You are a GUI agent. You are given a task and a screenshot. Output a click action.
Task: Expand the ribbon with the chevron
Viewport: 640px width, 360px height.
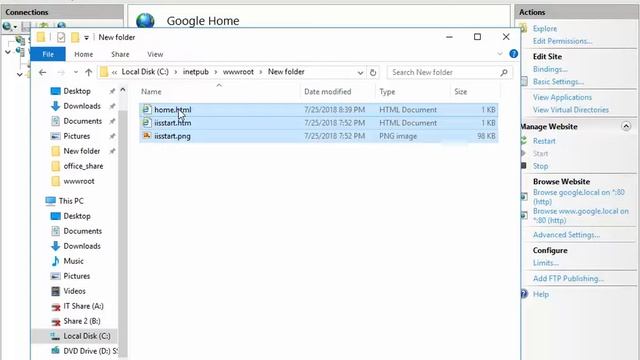tap(500, 54)
